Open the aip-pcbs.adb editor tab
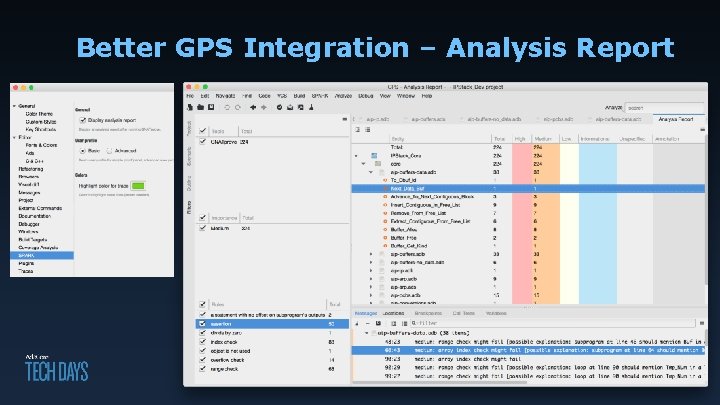This screenshot has width=720, height=405. pos(558,119)
